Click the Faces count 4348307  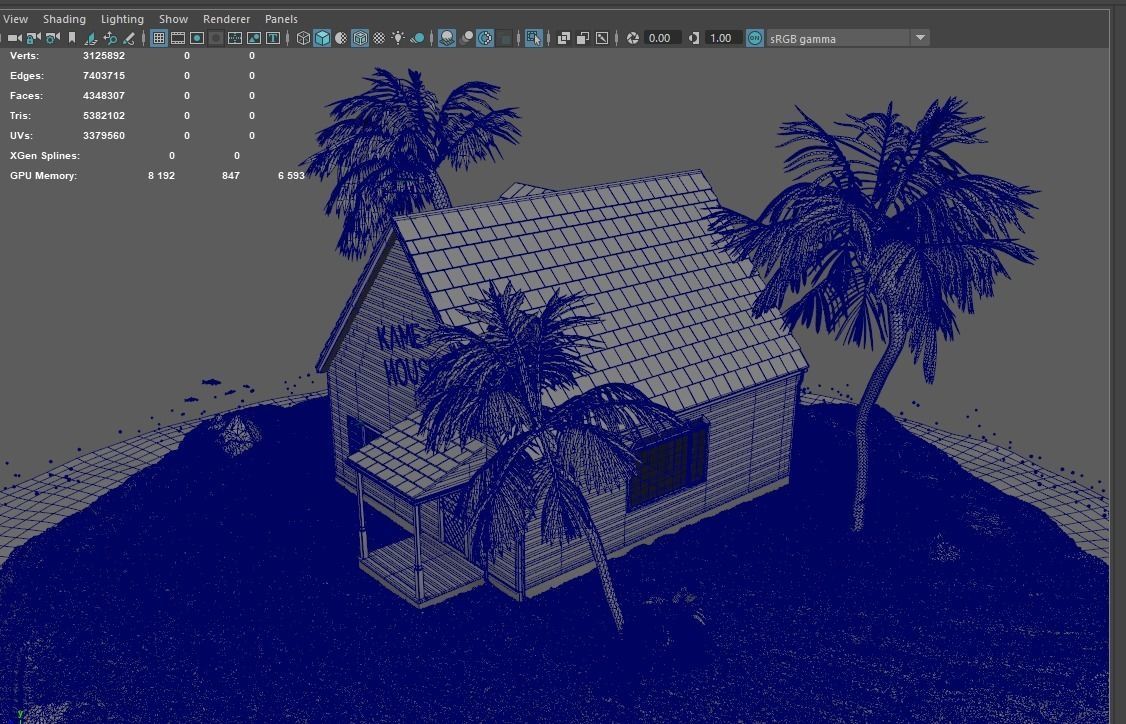pyautogui.click(x=103, y=96)
